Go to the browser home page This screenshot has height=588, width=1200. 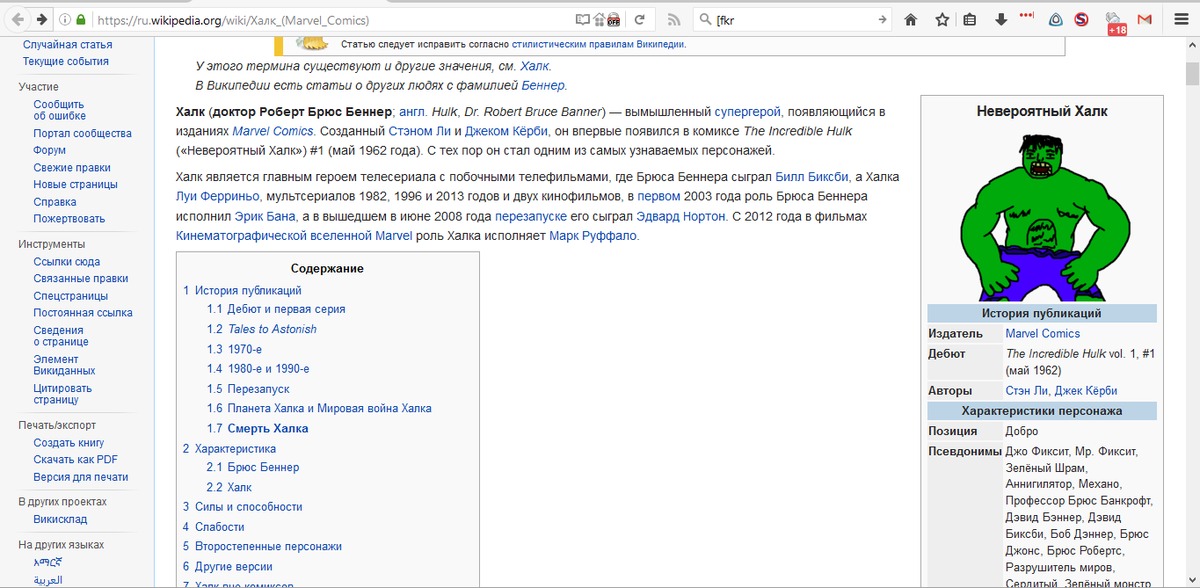coord(911,19)
